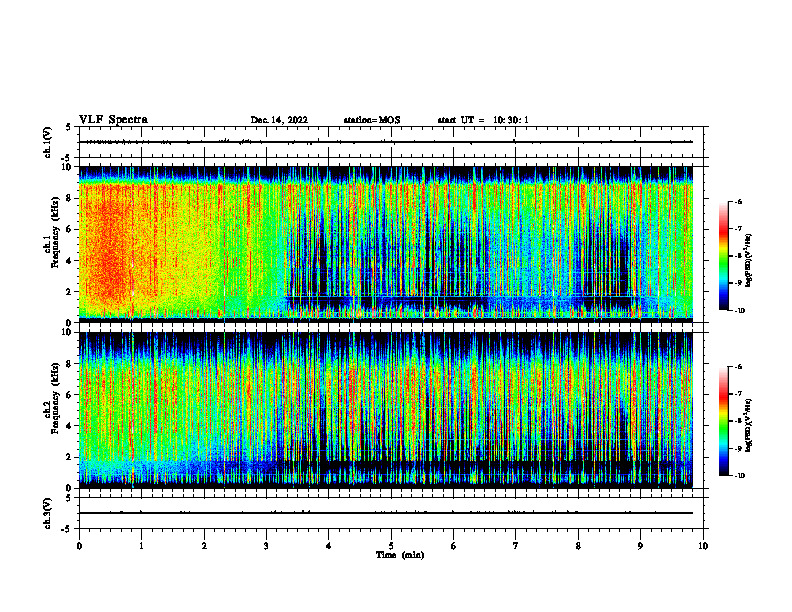Screen dimensions: 792x612
Task: Select the "start UT = 10:30: 1" text
Action: tap(483, 120)
